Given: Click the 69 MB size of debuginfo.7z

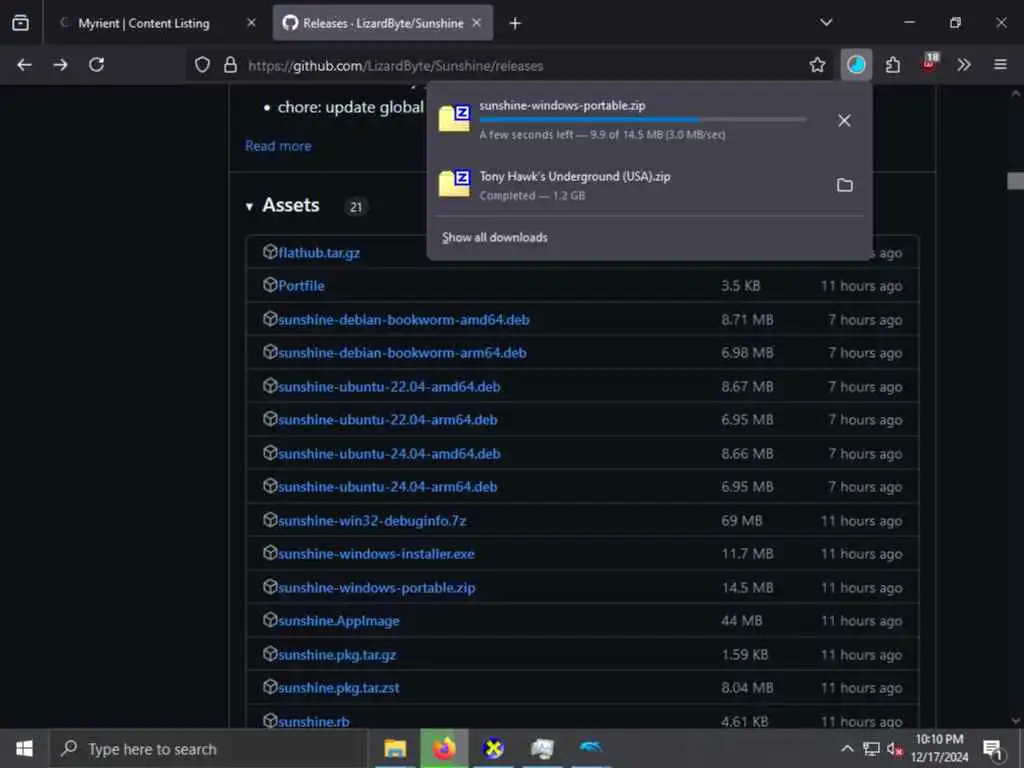Looking at the screenshot, I should pyautogui.click(x=741, y=521).
